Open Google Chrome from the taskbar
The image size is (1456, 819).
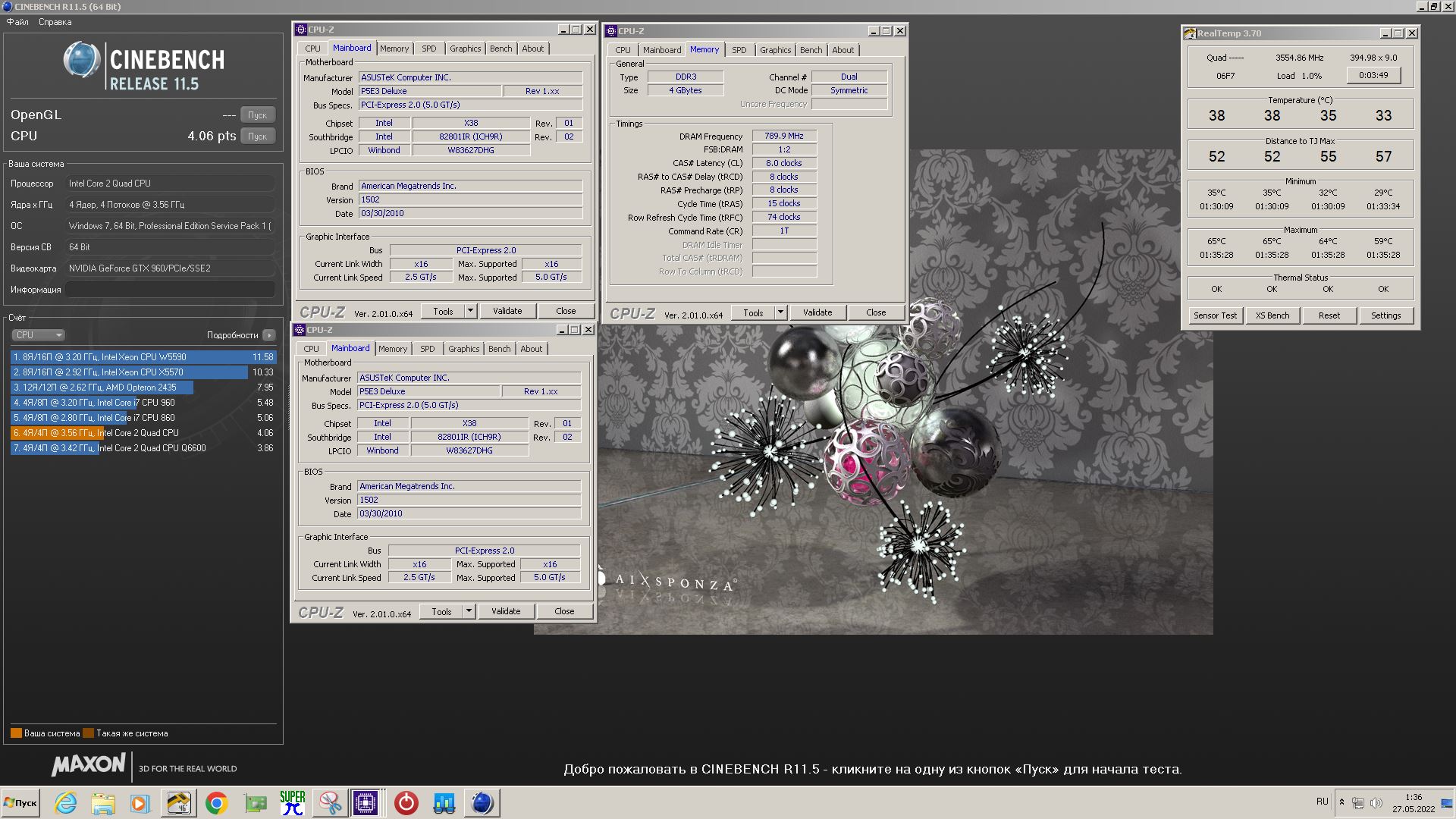point(217,803)
